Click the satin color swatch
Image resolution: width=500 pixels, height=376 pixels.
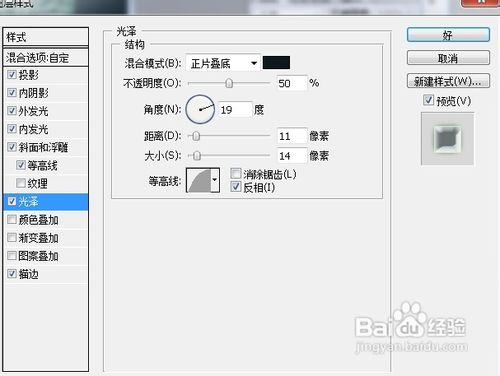tap(276, 63)
